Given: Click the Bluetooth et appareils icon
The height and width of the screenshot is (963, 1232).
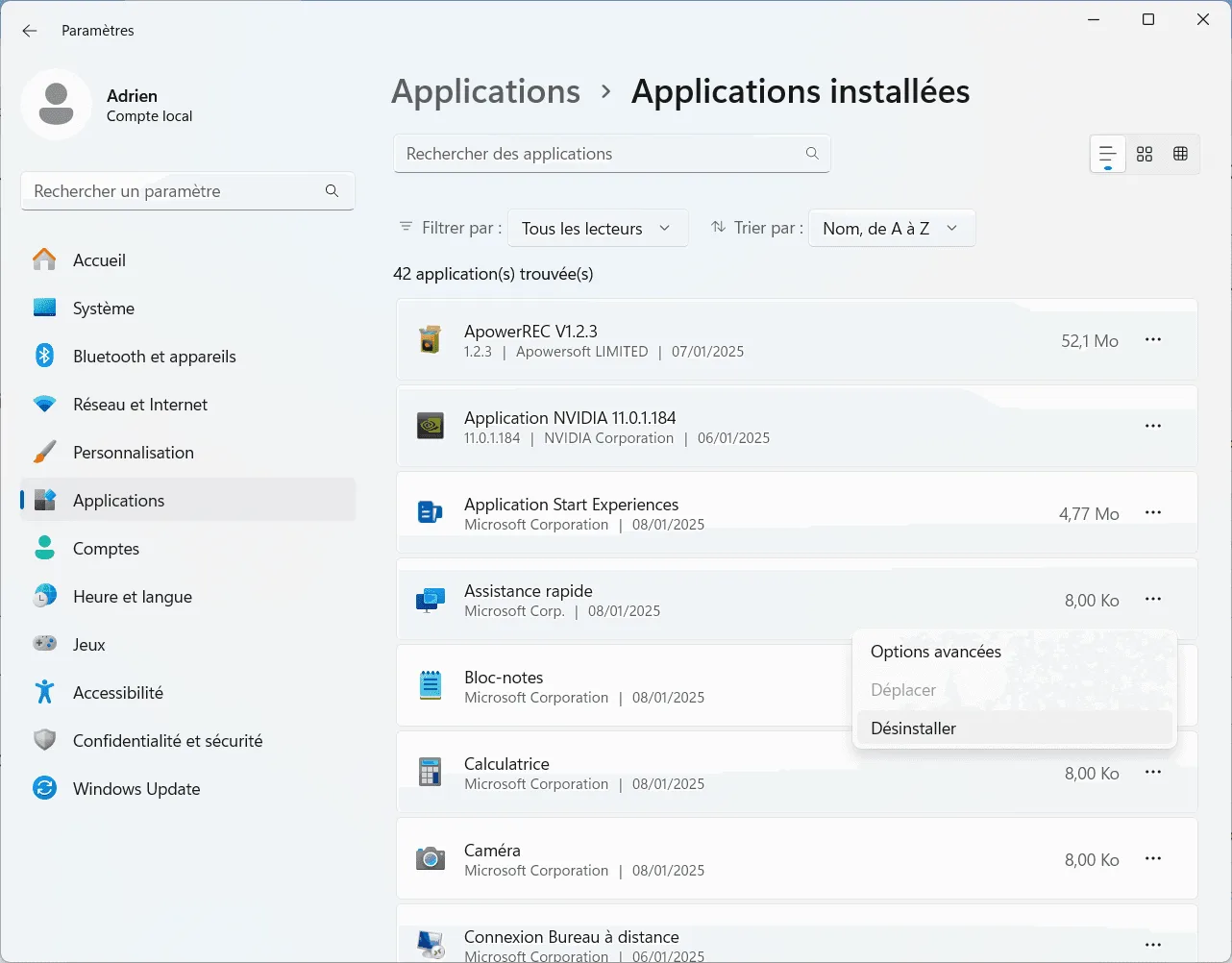Looking at the screenshot, I should click(x=45, y=356).
